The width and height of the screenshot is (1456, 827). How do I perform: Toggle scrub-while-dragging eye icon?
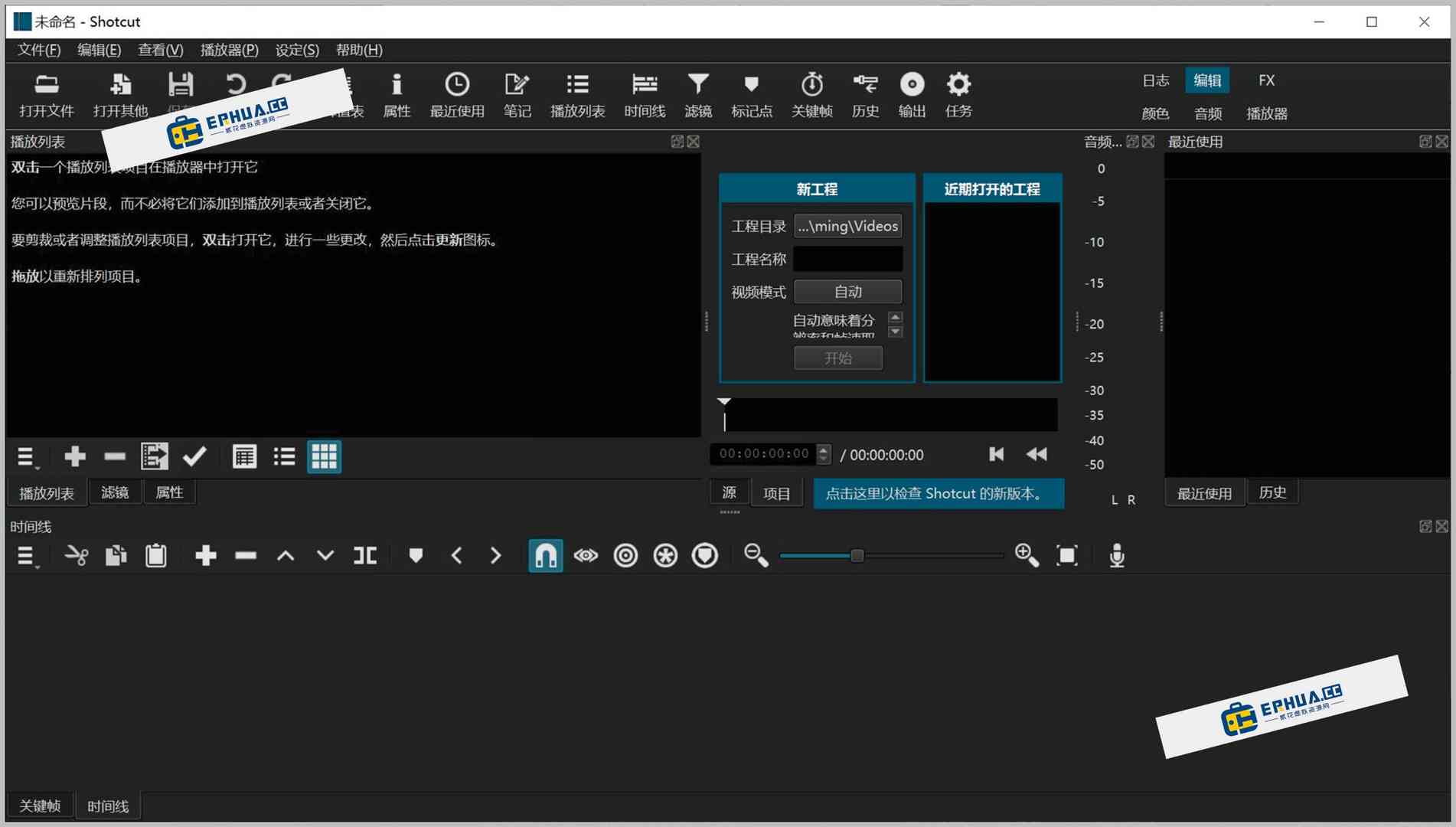585,556
